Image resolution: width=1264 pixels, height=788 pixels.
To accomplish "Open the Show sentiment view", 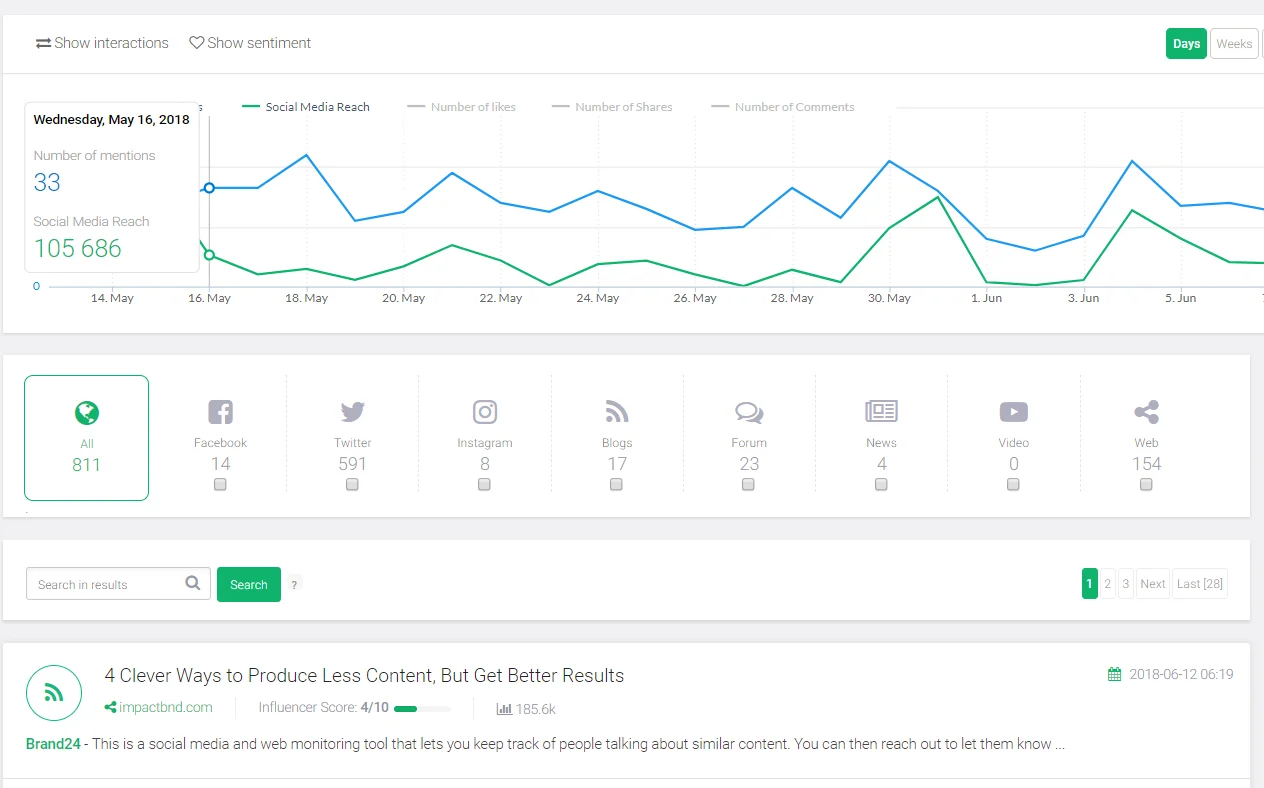I will [250, 43].
